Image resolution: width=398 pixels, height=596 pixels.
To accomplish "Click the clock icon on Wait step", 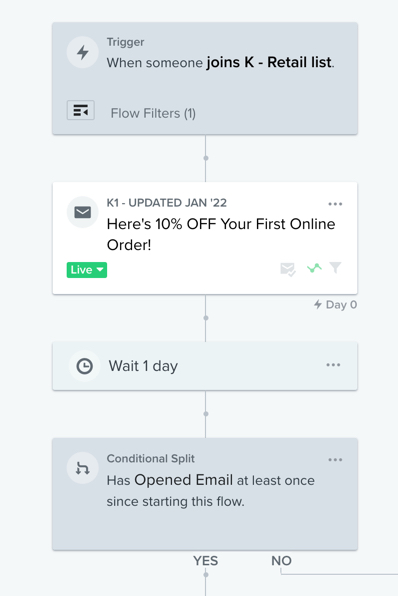I will [x=84, y=366].
